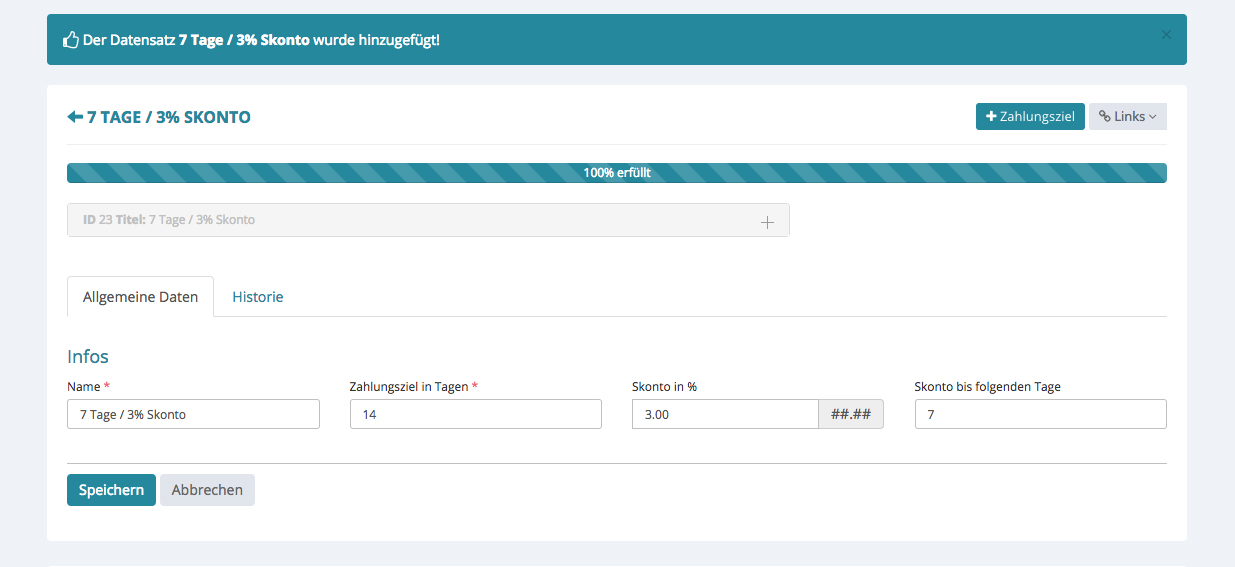Click the back arrow beside the title
The height and width of the screenshot is (567, 1235).
(75, 117)
